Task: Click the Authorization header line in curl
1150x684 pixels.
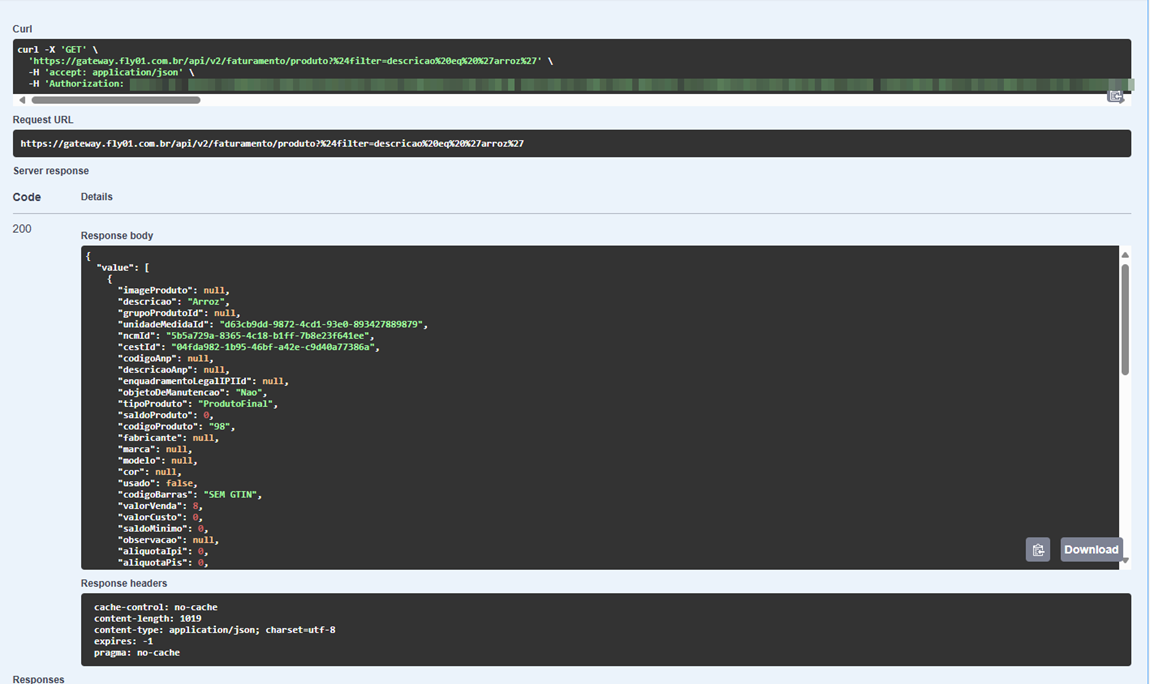Action: click(579, 84)
